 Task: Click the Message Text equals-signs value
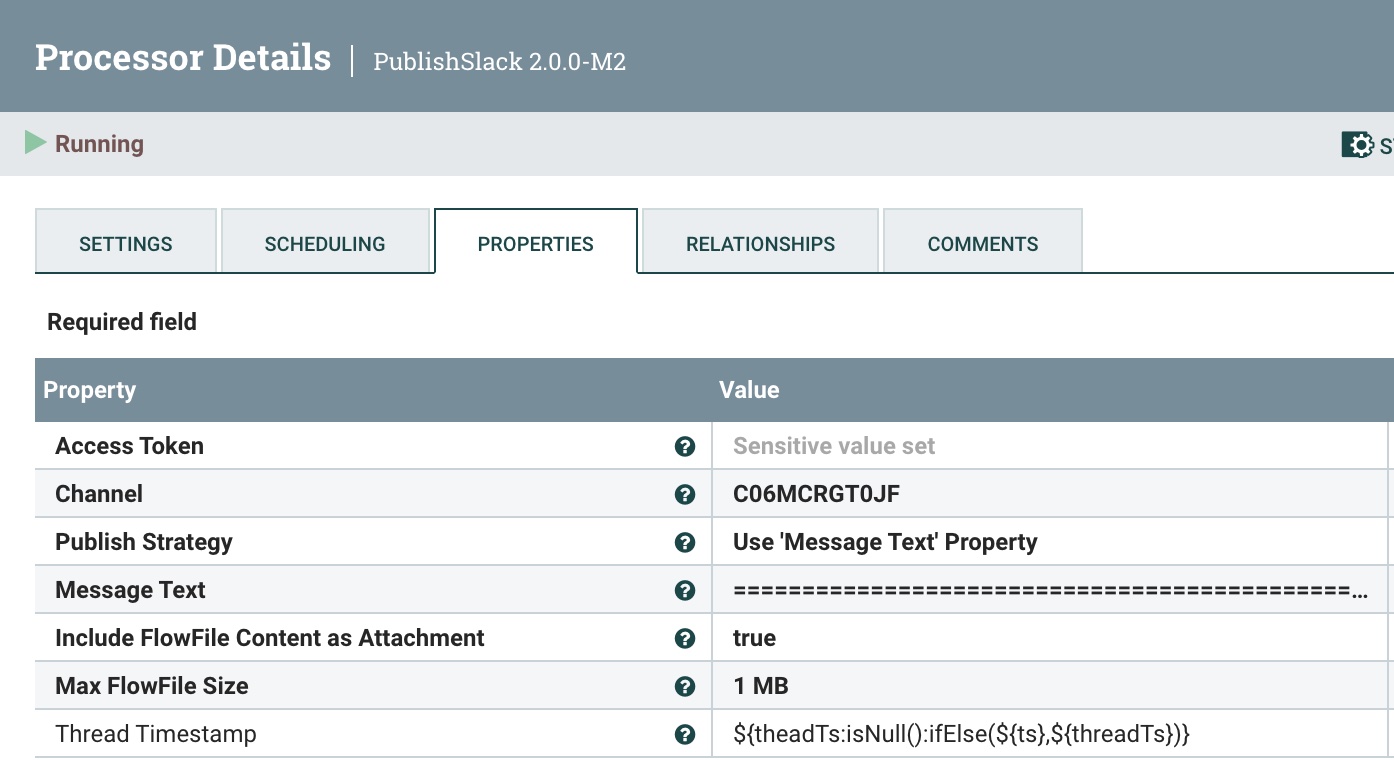(1050, 590)
